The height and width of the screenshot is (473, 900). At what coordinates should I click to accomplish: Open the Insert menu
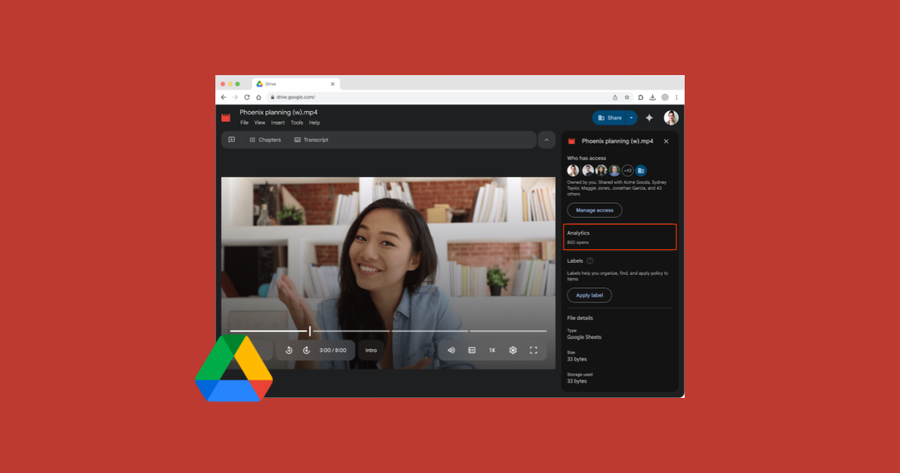point(278,123)
